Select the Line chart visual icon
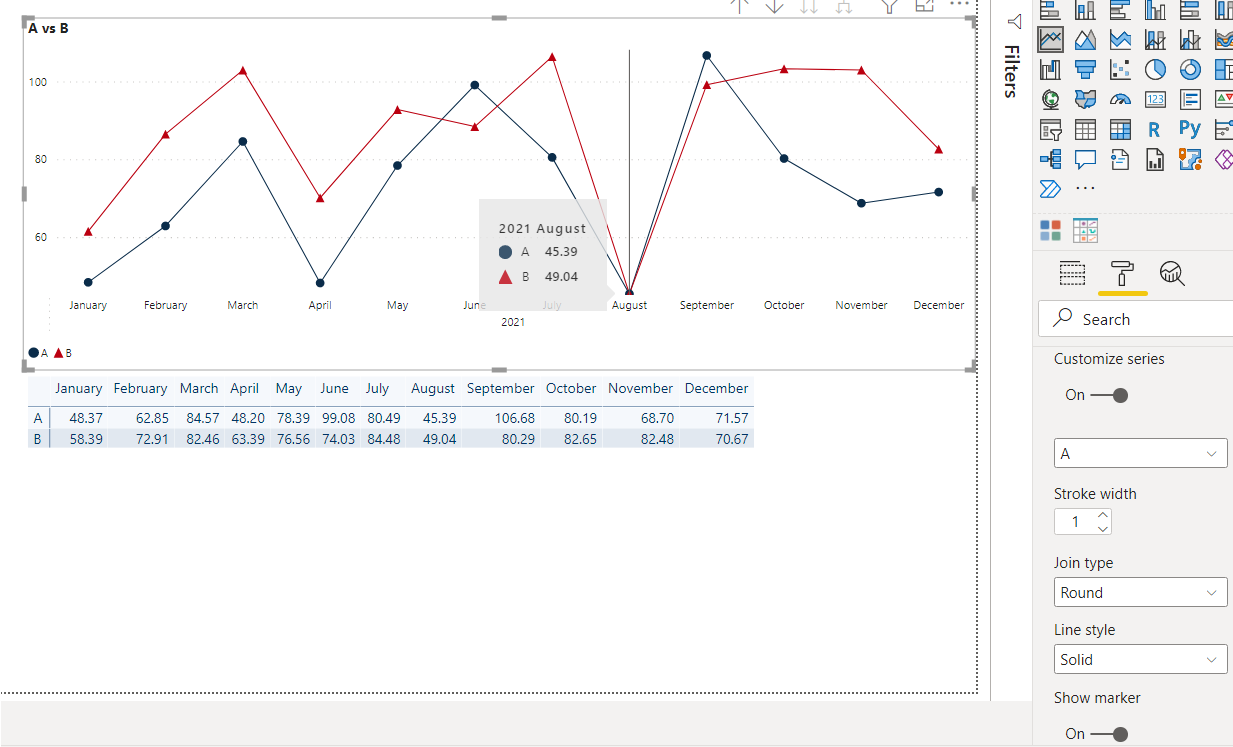The width and height of the screenshot is (1233, 747). tap(1050, 39)
